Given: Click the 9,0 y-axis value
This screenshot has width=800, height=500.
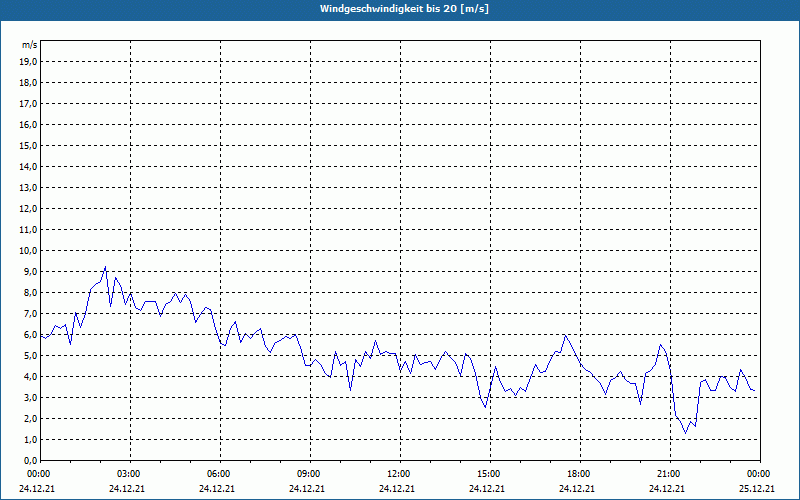Looking at the screenshot, I should (31, 271).
